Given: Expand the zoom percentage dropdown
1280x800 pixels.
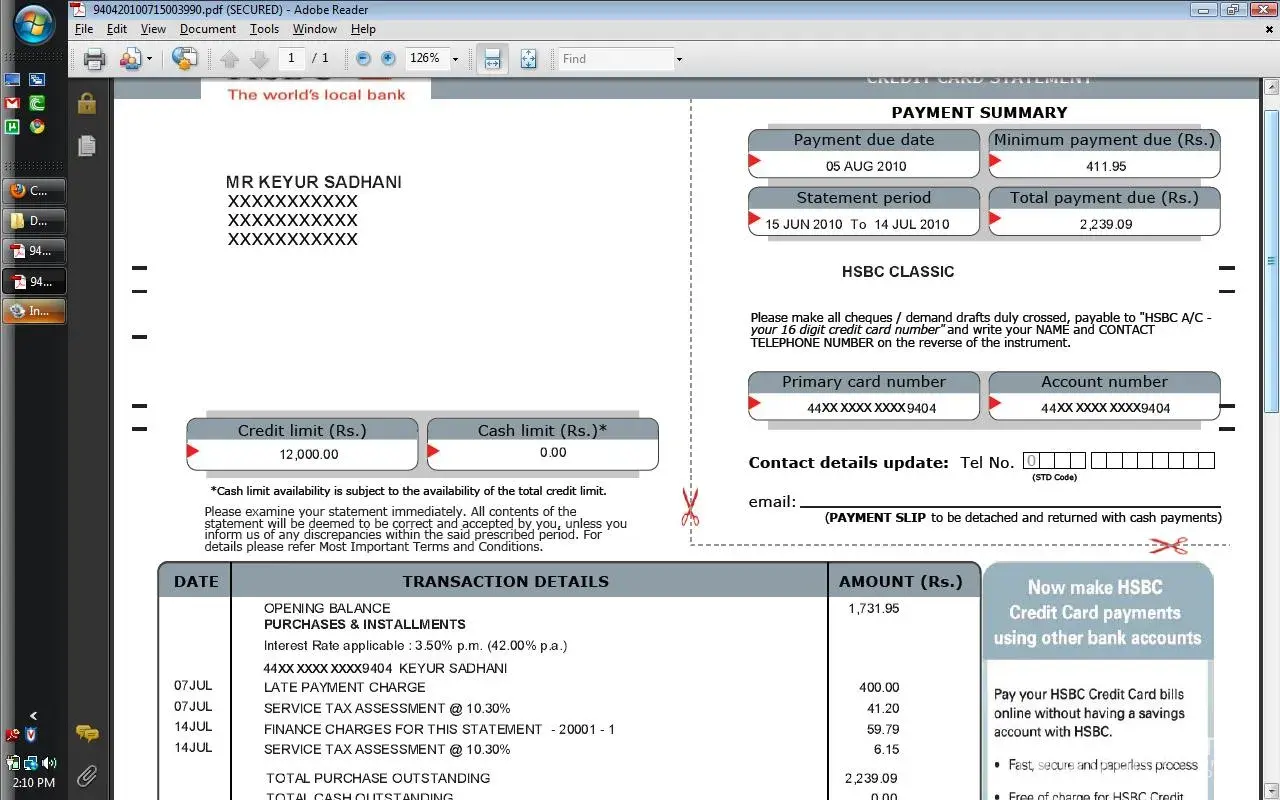Looking at the screenshot, I should pos(455,59).
